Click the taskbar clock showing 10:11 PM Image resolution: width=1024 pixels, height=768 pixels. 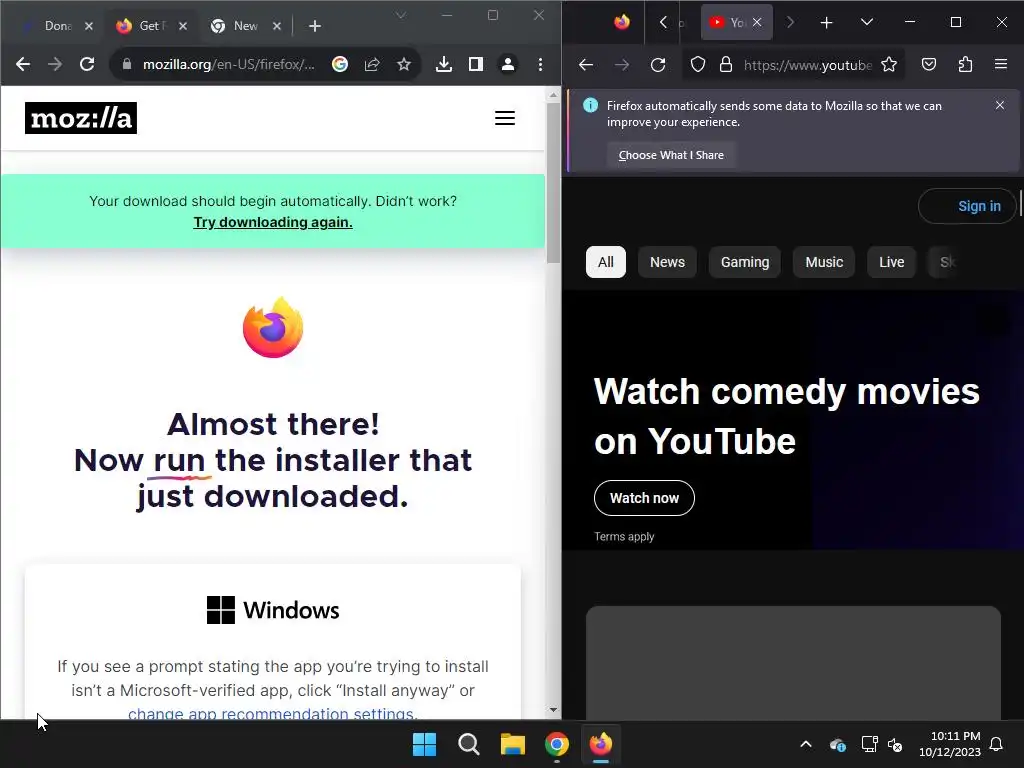950,744
